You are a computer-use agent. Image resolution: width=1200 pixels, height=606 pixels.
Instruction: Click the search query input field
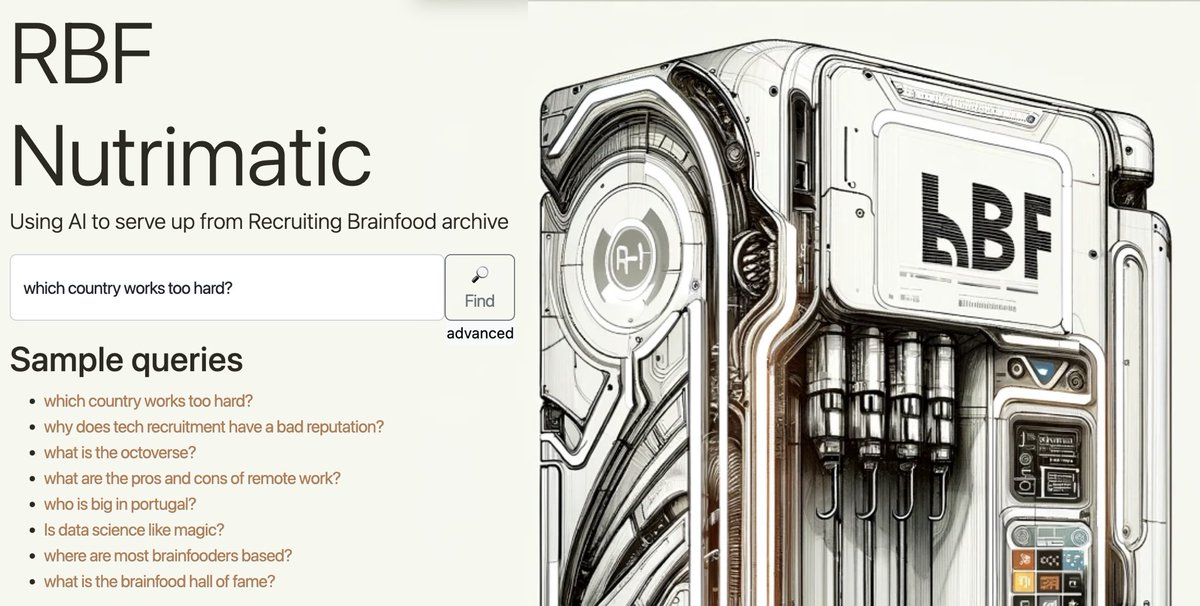point(227,288)
